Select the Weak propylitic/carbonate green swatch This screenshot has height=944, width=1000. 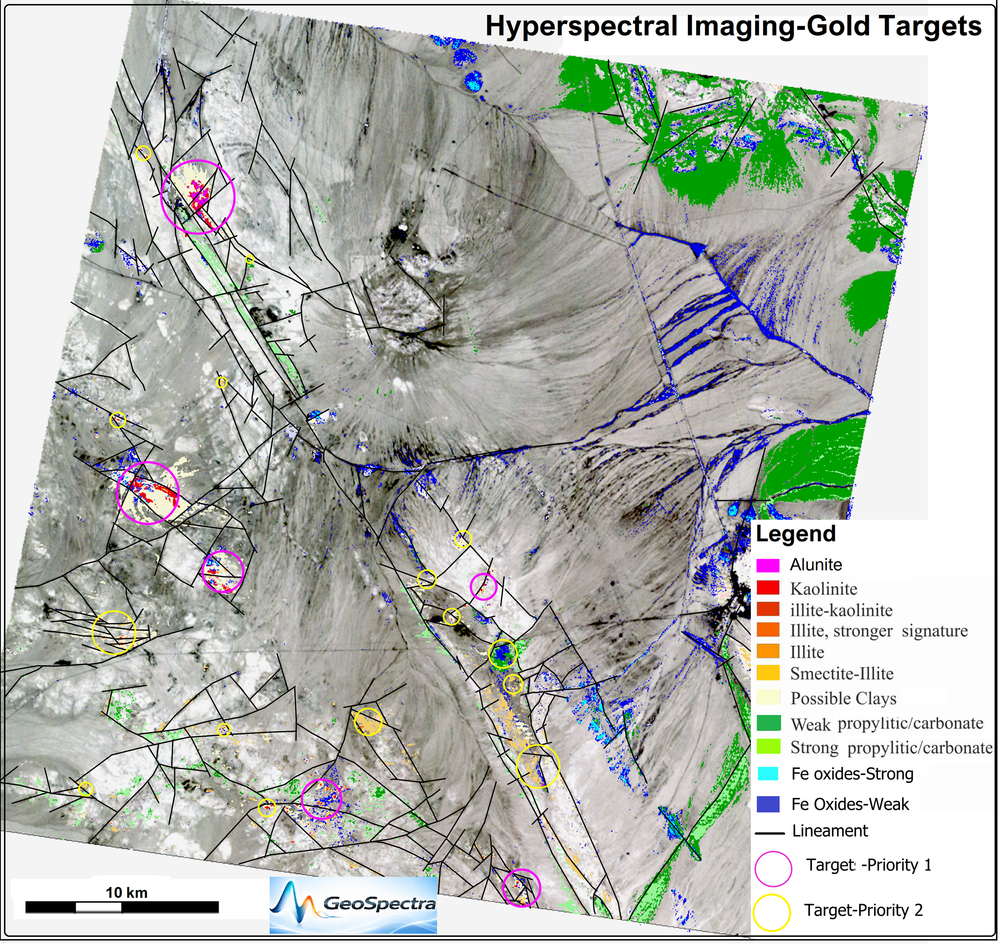768,723
